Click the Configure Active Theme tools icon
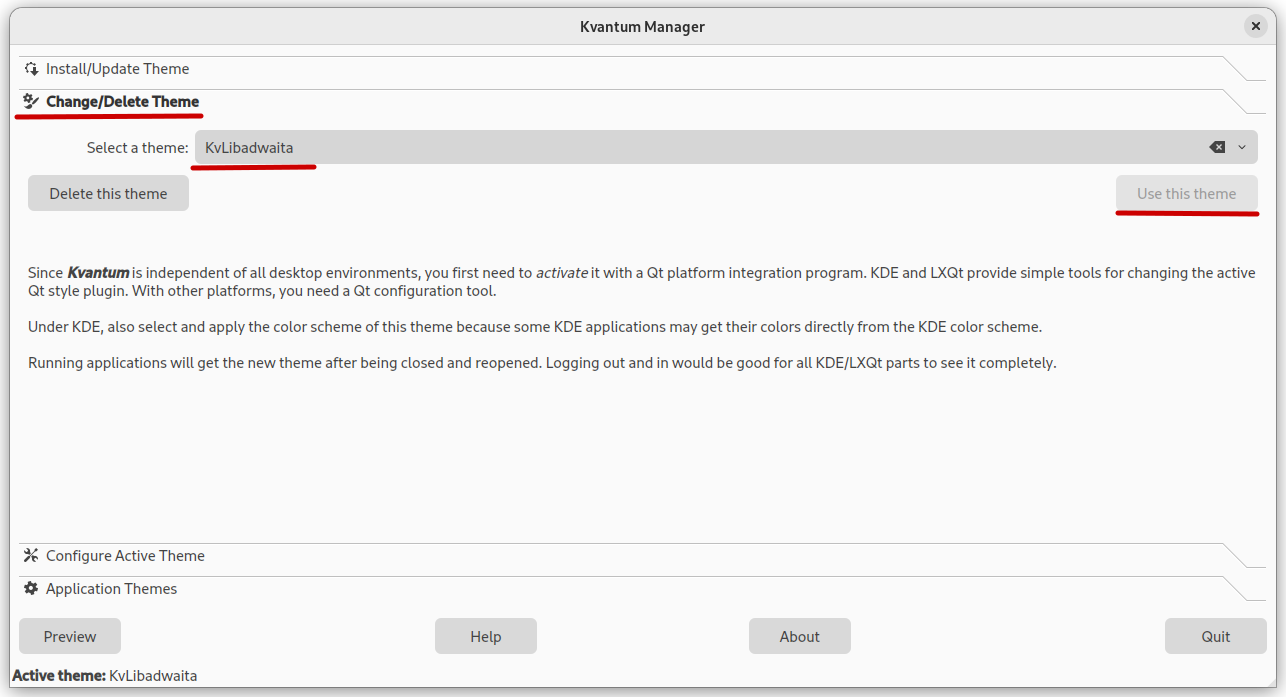 pyautogui.click(x=31, y=556)
